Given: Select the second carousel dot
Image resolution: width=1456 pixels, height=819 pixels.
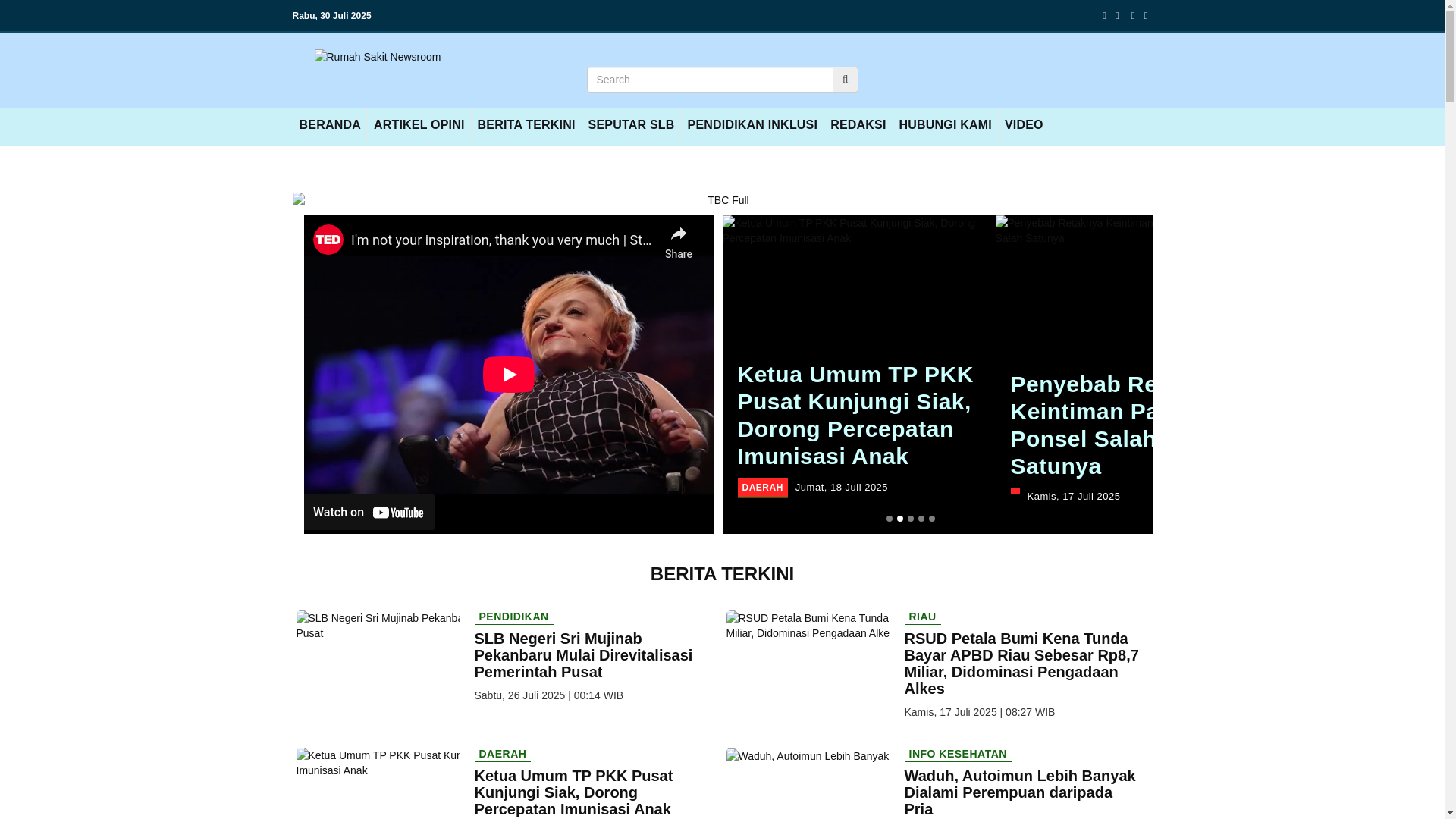Looking at the screenshot, I should tap(900, 519).
